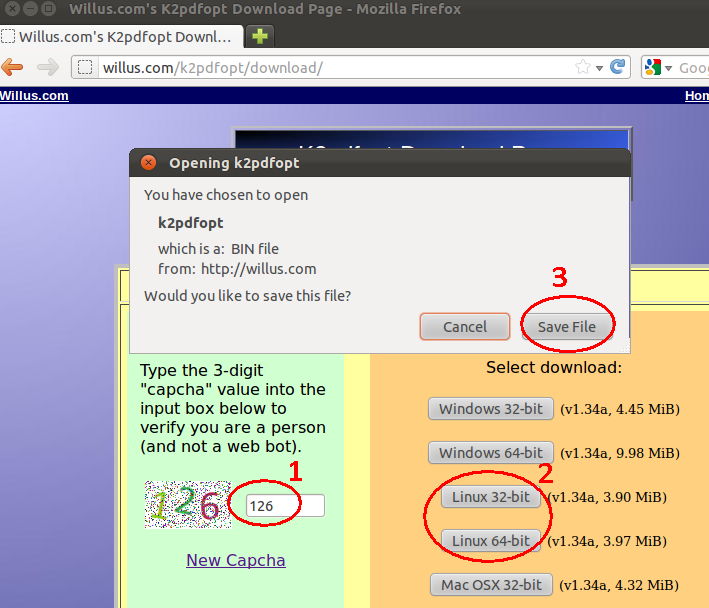Download the Linux 32-bit version
The height and width of the screenshot is (608, 709).
(x=491, y=497)
